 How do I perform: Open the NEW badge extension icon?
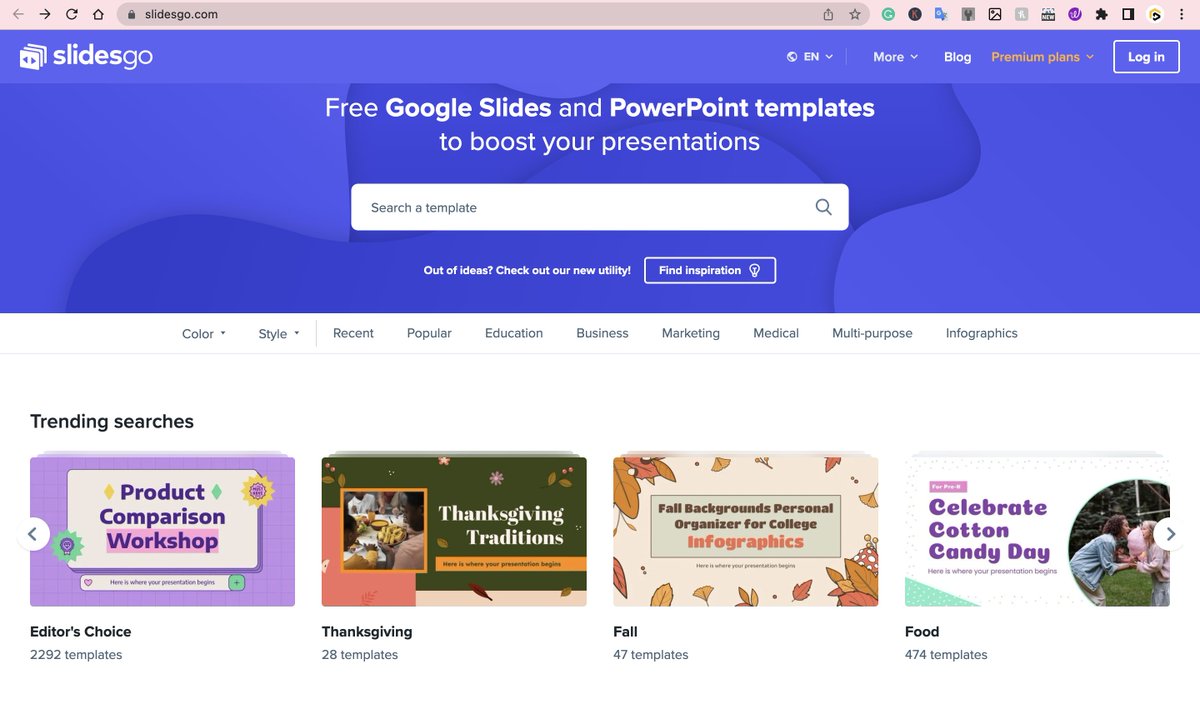point(1048,14)
